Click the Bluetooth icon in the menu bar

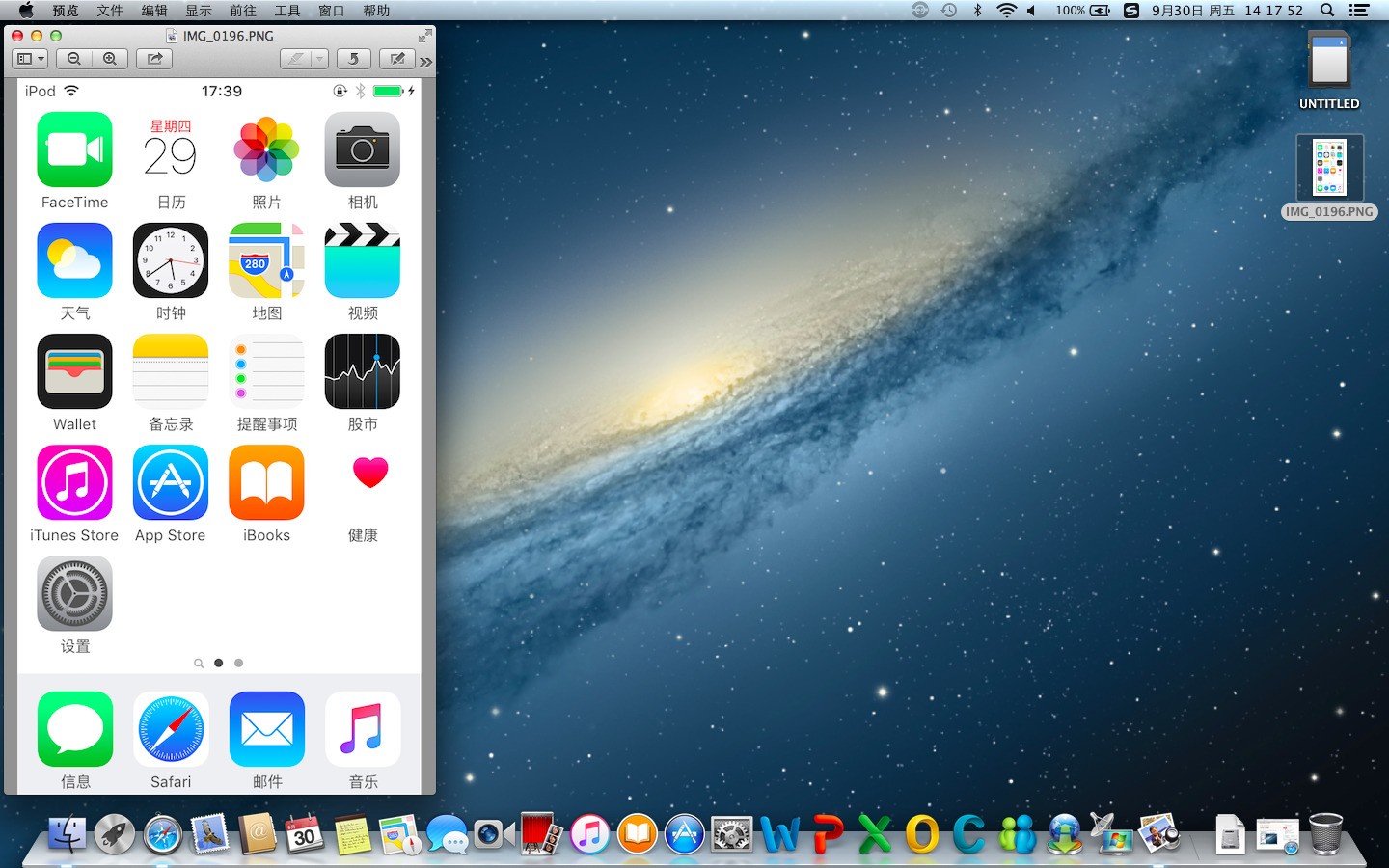point(977,11)
